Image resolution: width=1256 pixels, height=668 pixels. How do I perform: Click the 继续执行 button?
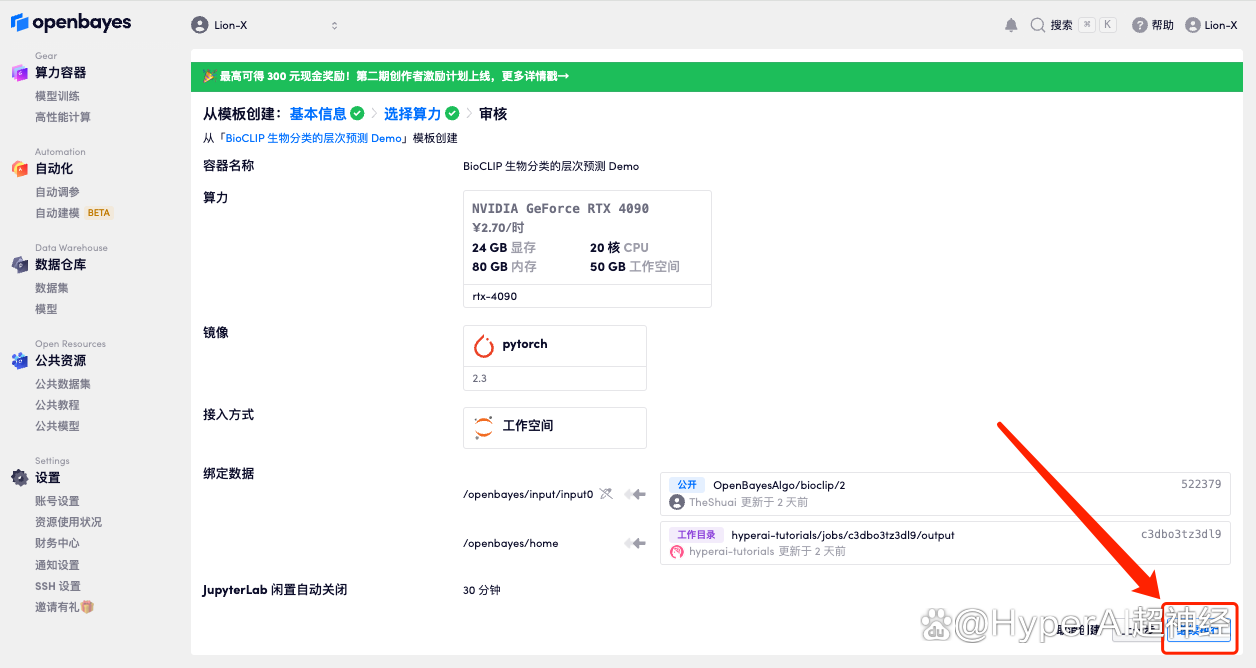pos(1200,630)
